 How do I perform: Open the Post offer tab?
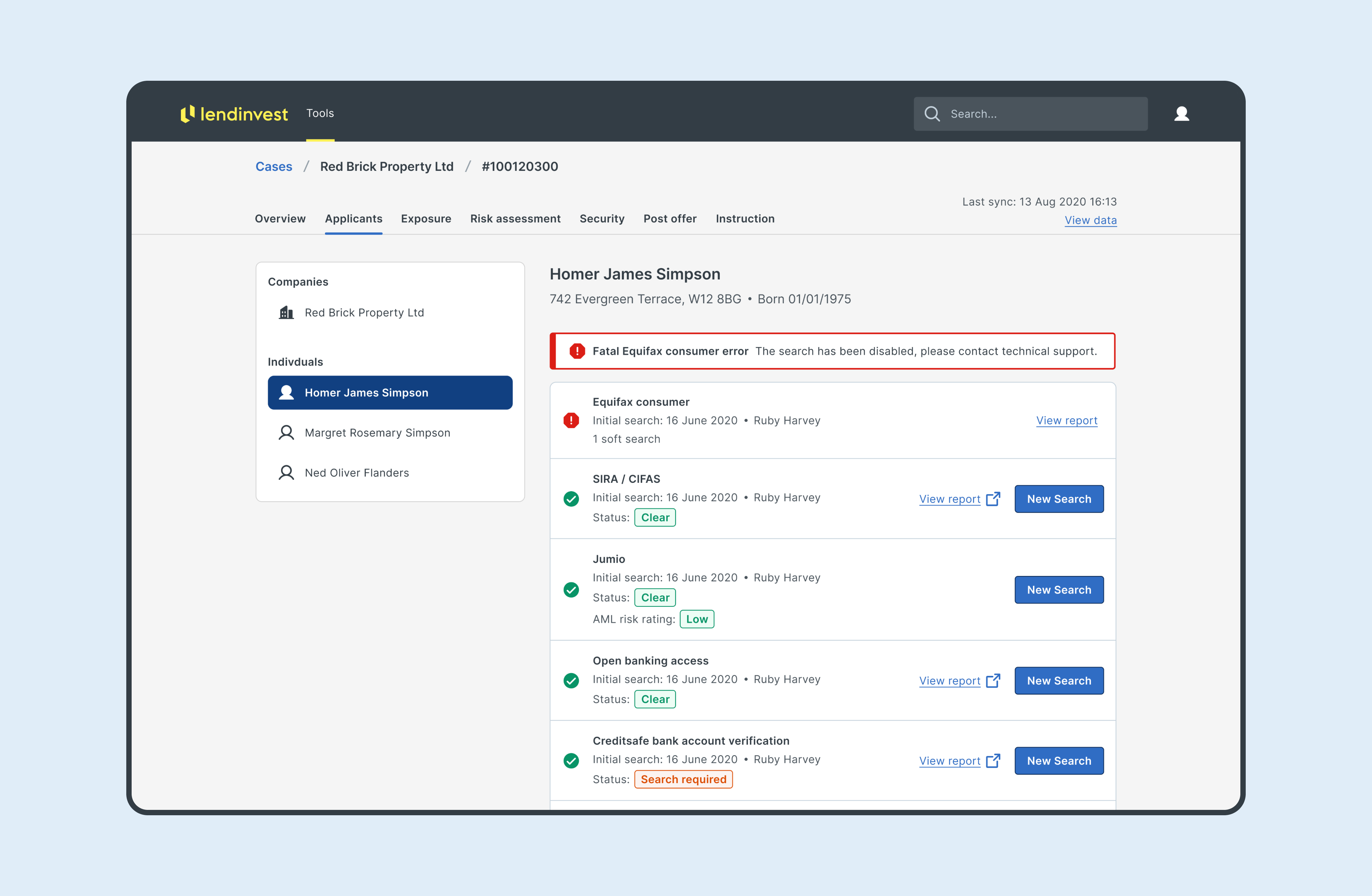669,218
